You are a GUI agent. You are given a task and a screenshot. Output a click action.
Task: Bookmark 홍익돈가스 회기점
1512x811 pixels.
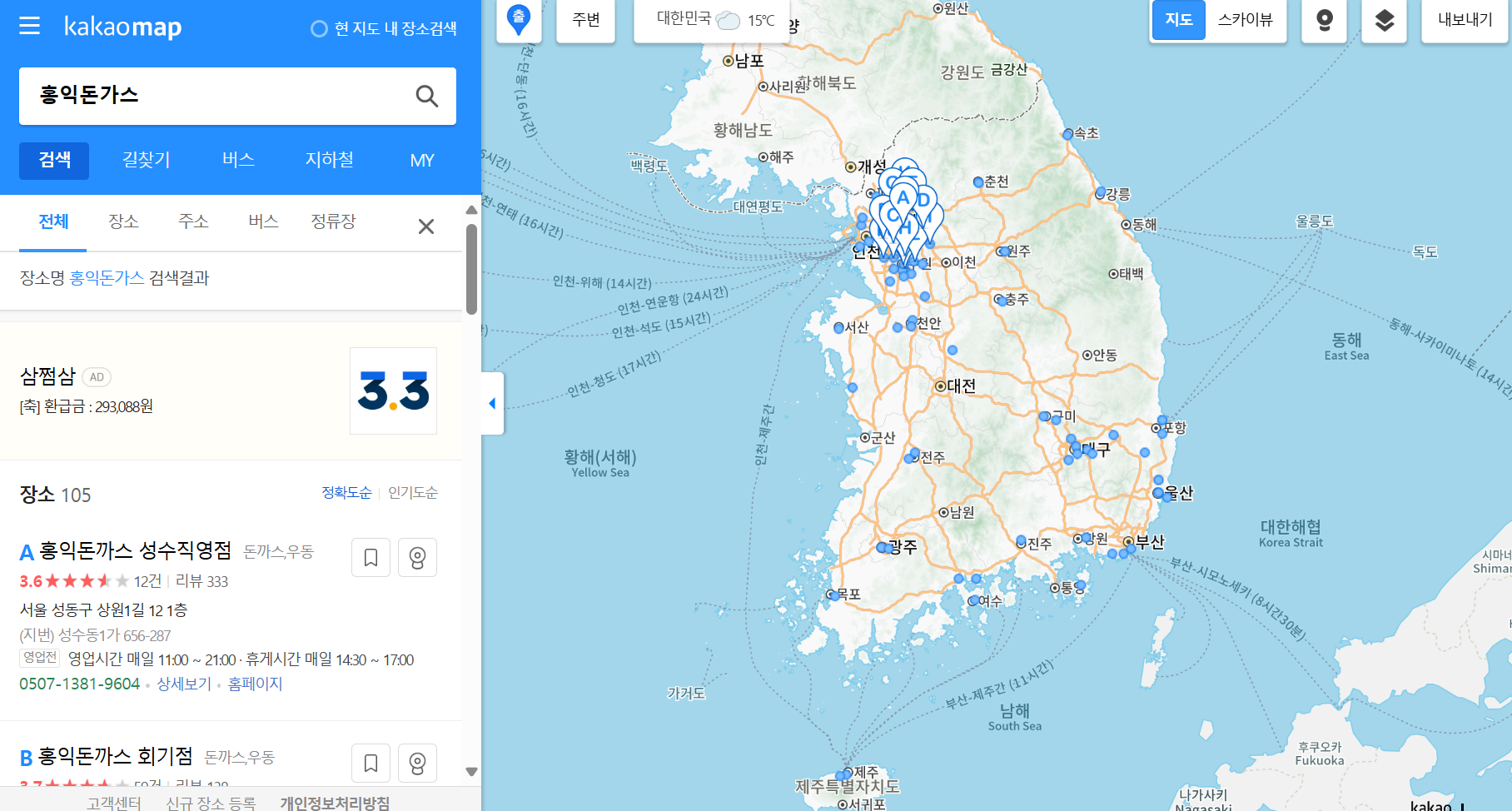(x=371, y=763)
